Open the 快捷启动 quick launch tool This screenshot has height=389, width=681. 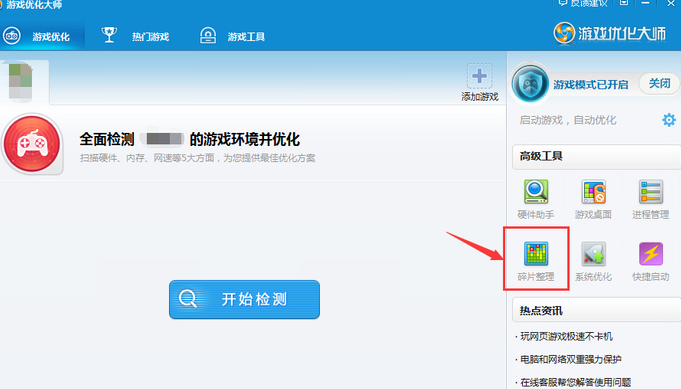tap(651, 260)
